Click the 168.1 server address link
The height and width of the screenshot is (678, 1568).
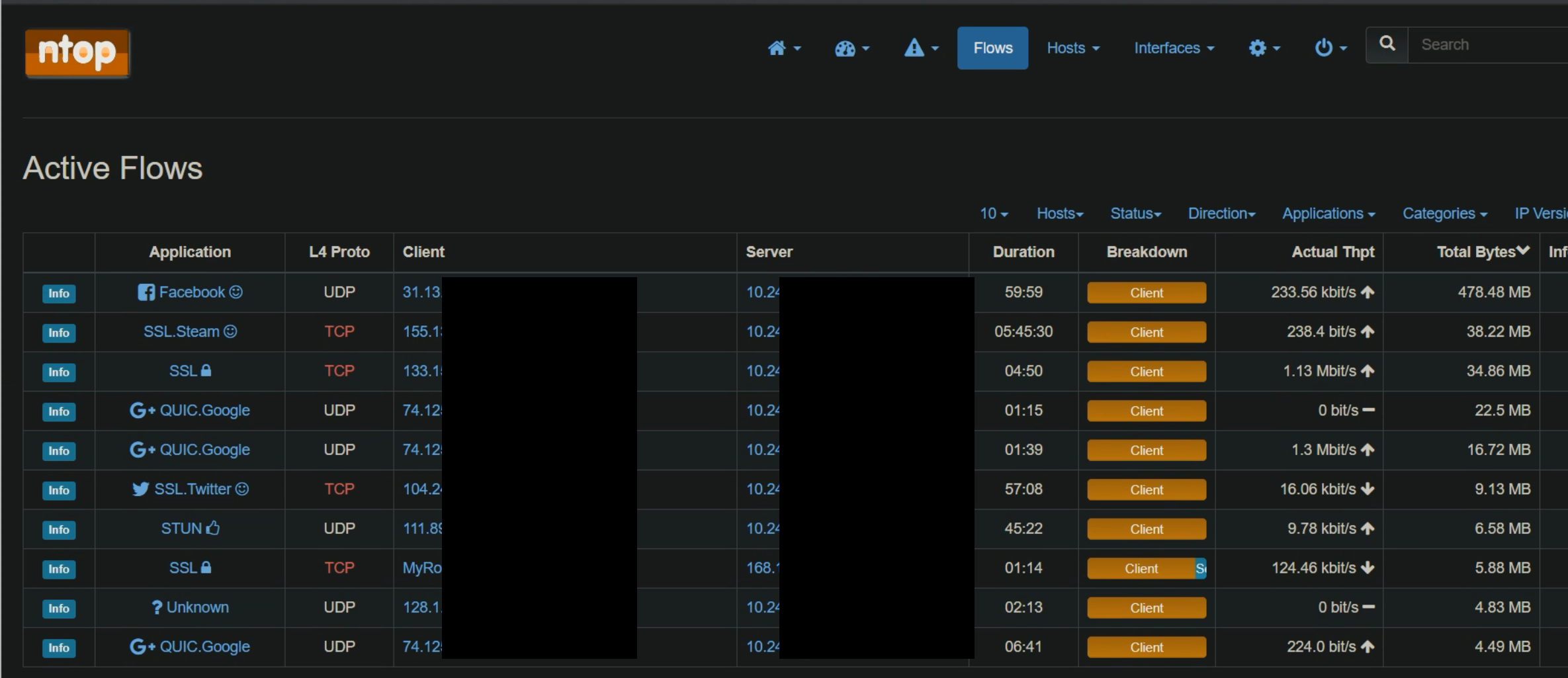click(763, 568)
